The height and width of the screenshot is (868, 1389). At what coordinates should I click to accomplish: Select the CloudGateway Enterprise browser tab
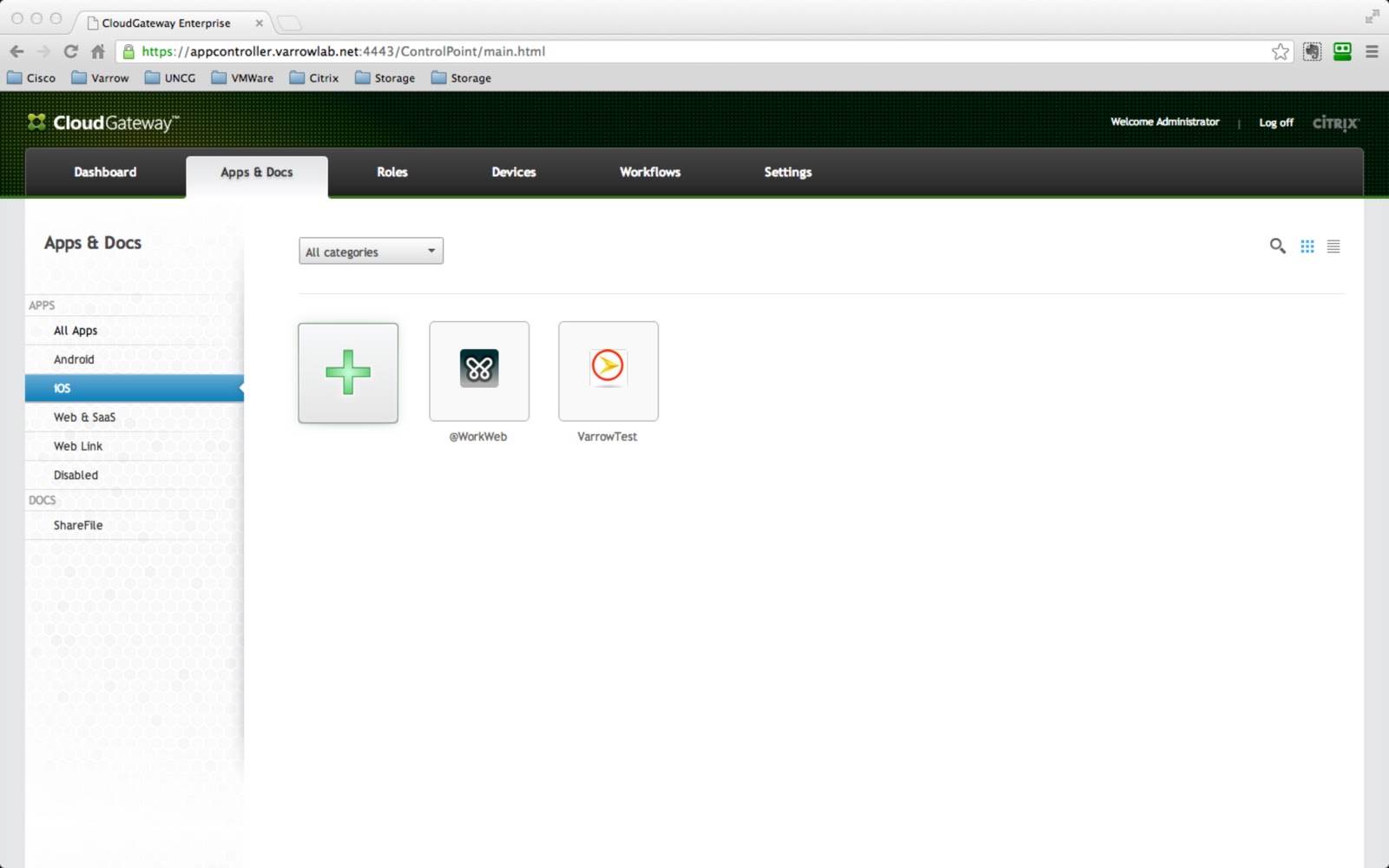(x=171, y=23)
